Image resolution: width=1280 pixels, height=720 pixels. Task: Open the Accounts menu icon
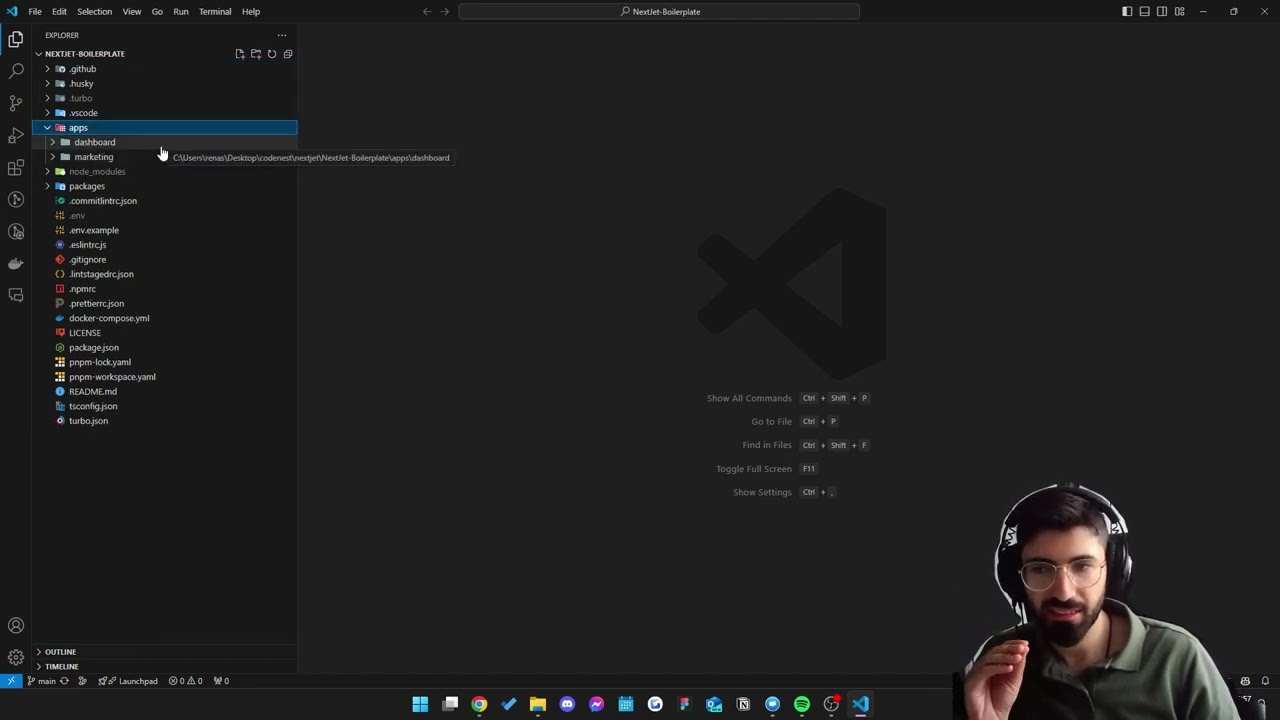(15, 626)
